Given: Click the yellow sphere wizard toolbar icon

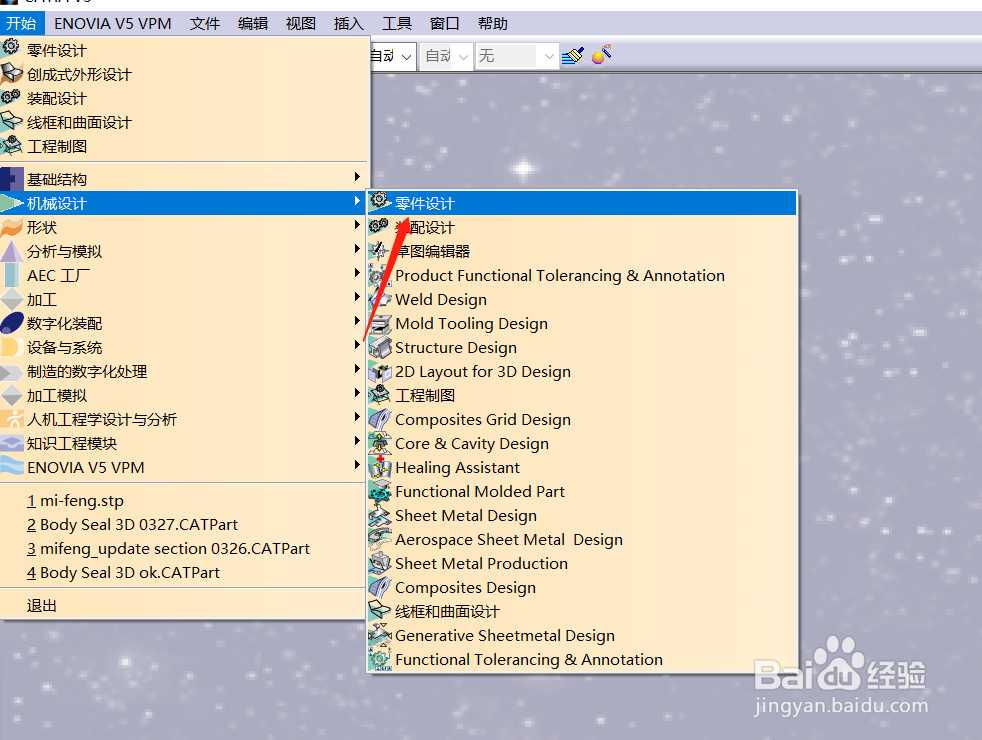Looking at the screenshot, I should click(x=601, y=55).
